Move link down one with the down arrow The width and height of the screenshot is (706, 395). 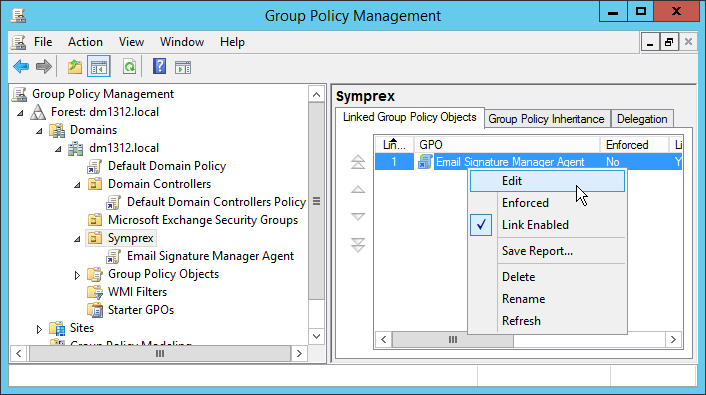coord(358,217)
